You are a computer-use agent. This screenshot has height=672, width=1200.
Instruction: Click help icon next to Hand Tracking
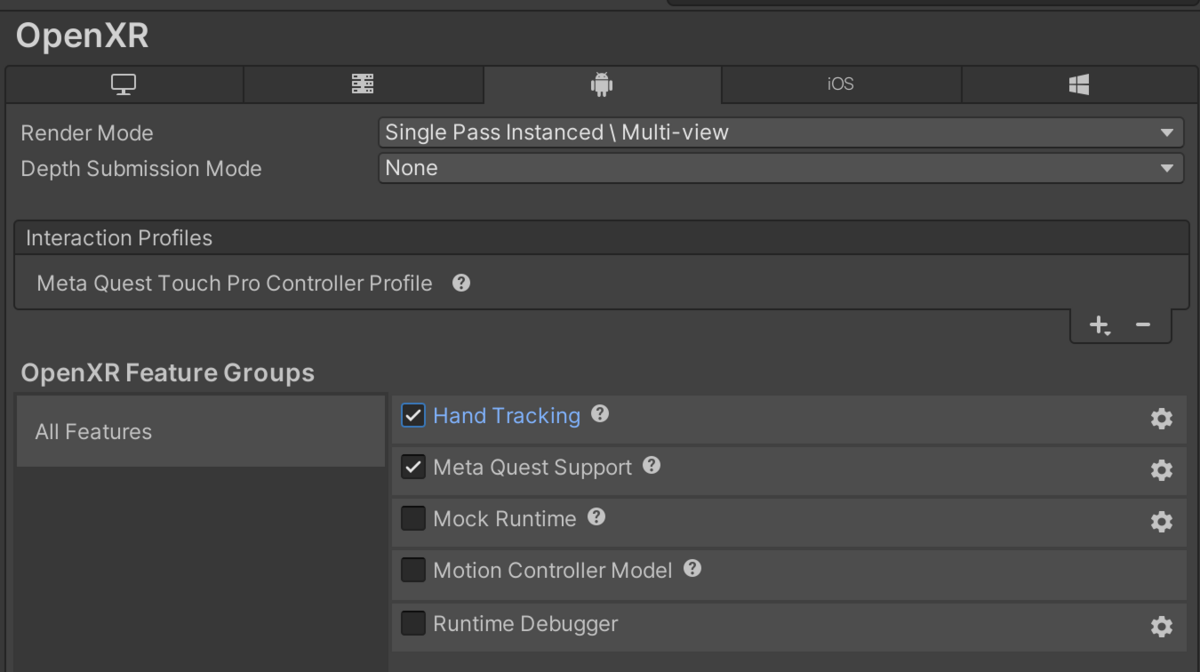pos(600,414)
